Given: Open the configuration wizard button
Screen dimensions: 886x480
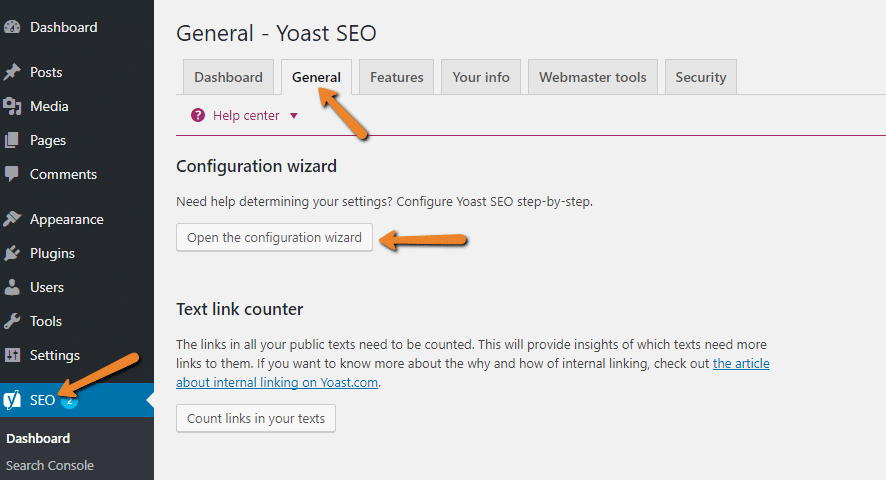Looking at the screenshot, I should click(x=275, y=237).
